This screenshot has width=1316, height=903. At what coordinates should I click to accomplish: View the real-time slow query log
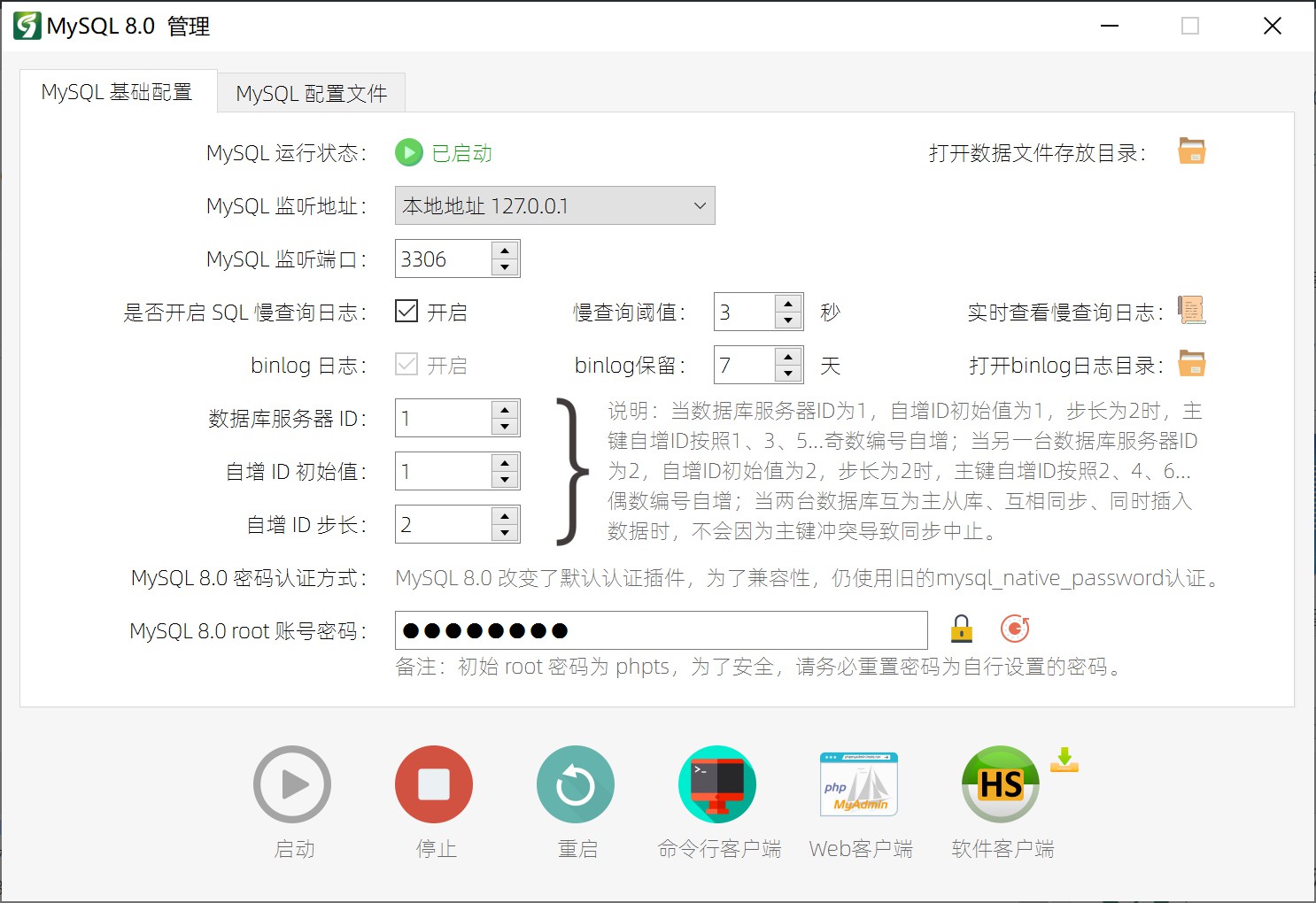[x=1191, y=311]
